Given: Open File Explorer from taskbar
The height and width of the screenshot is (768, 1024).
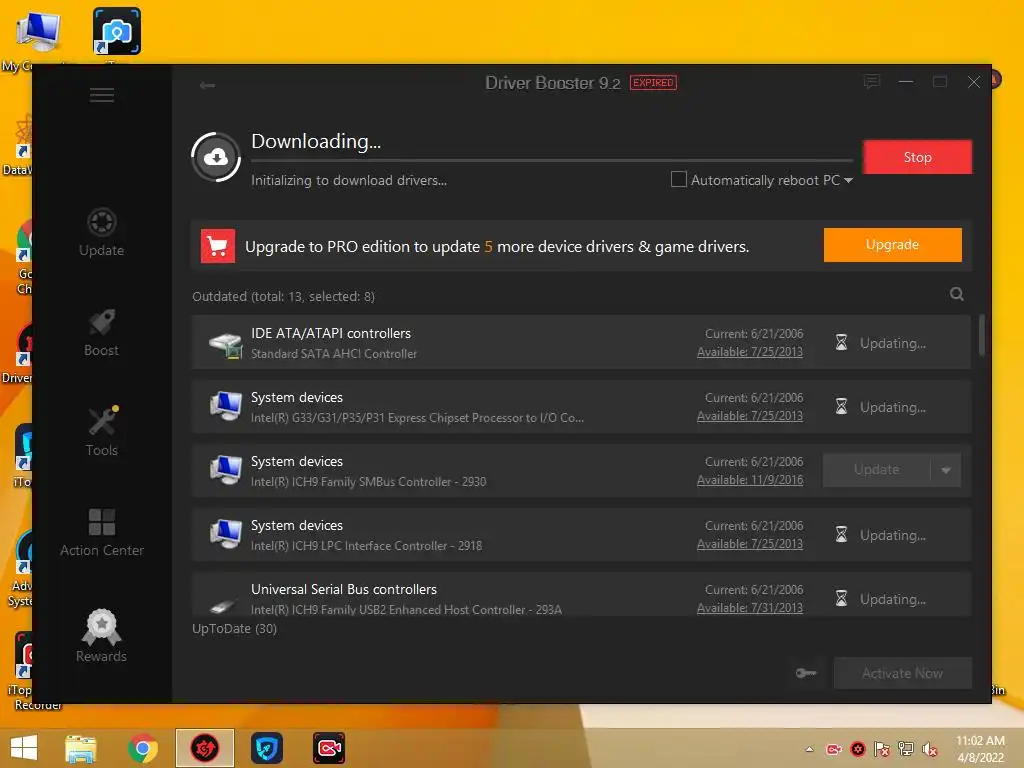Looking at the screenshot, I should coord(81,748).
